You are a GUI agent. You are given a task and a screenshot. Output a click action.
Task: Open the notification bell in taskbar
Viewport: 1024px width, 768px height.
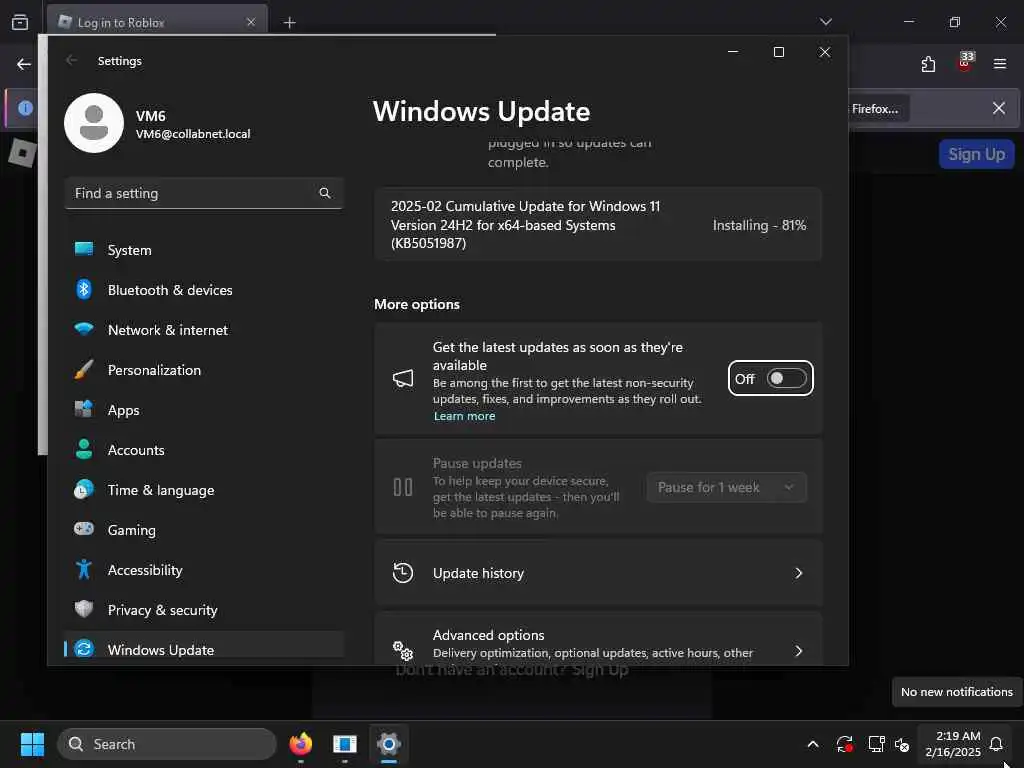click(x=996, y=744)
